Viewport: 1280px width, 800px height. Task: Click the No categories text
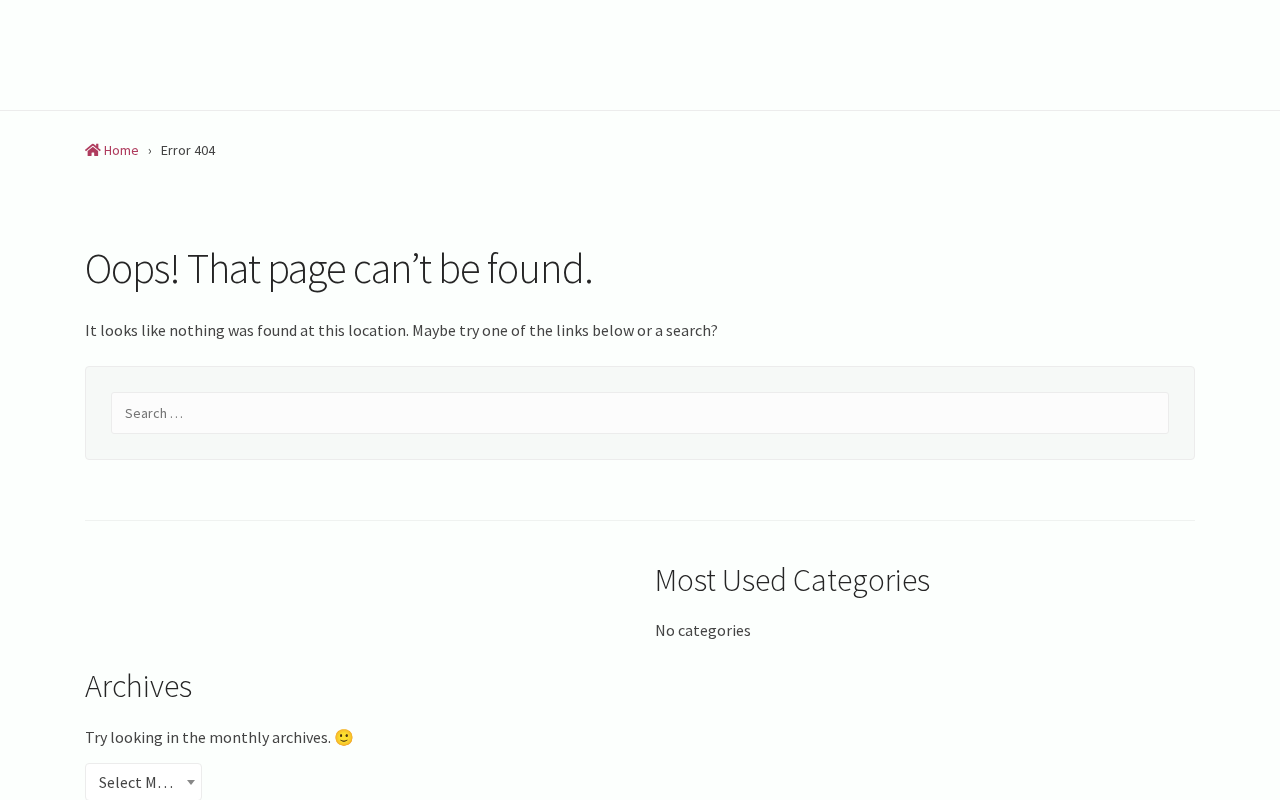703,630
